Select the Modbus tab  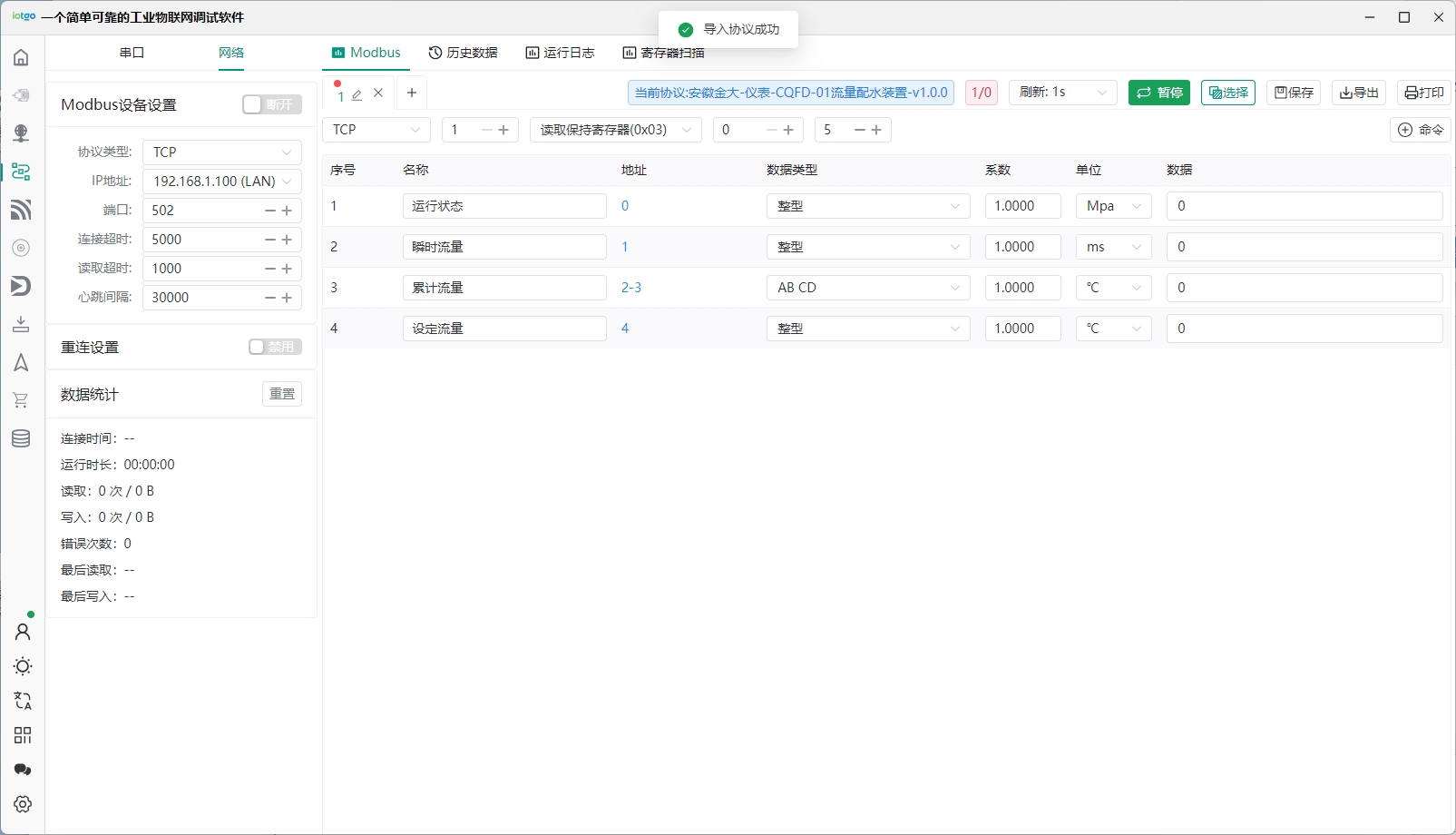(x=366, y=53)
